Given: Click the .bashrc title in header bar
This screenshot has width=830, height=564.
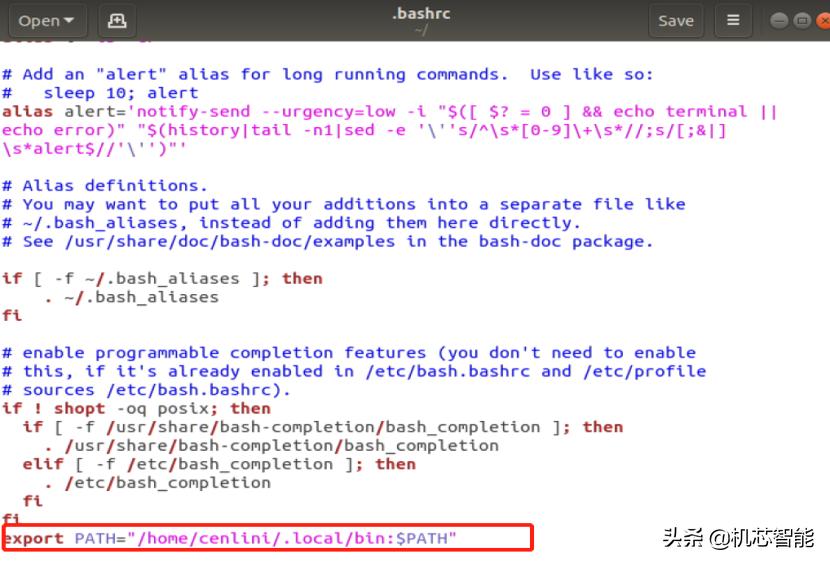Looking at the screenshot, I should [421, 13].
